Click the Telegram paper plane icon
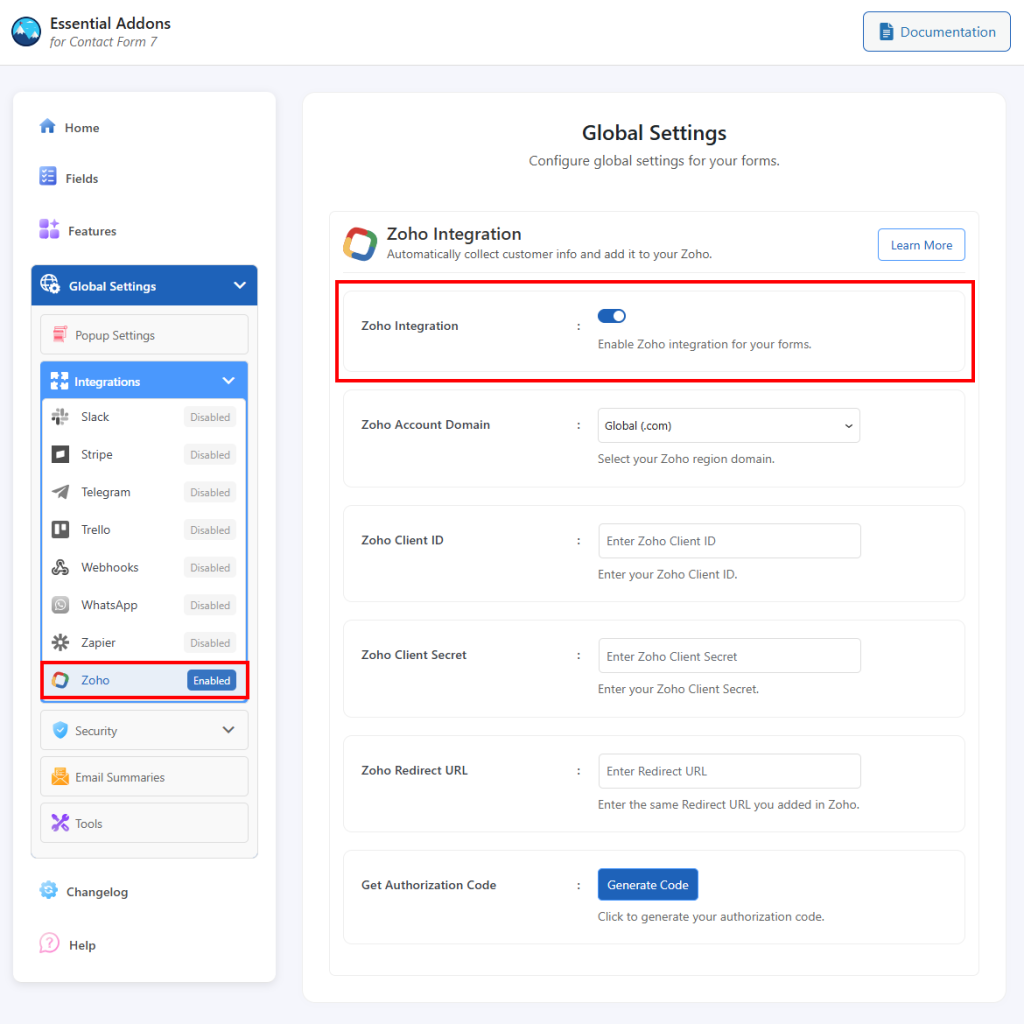Viewport: 1024px width, 1024px height. point(60,492)
